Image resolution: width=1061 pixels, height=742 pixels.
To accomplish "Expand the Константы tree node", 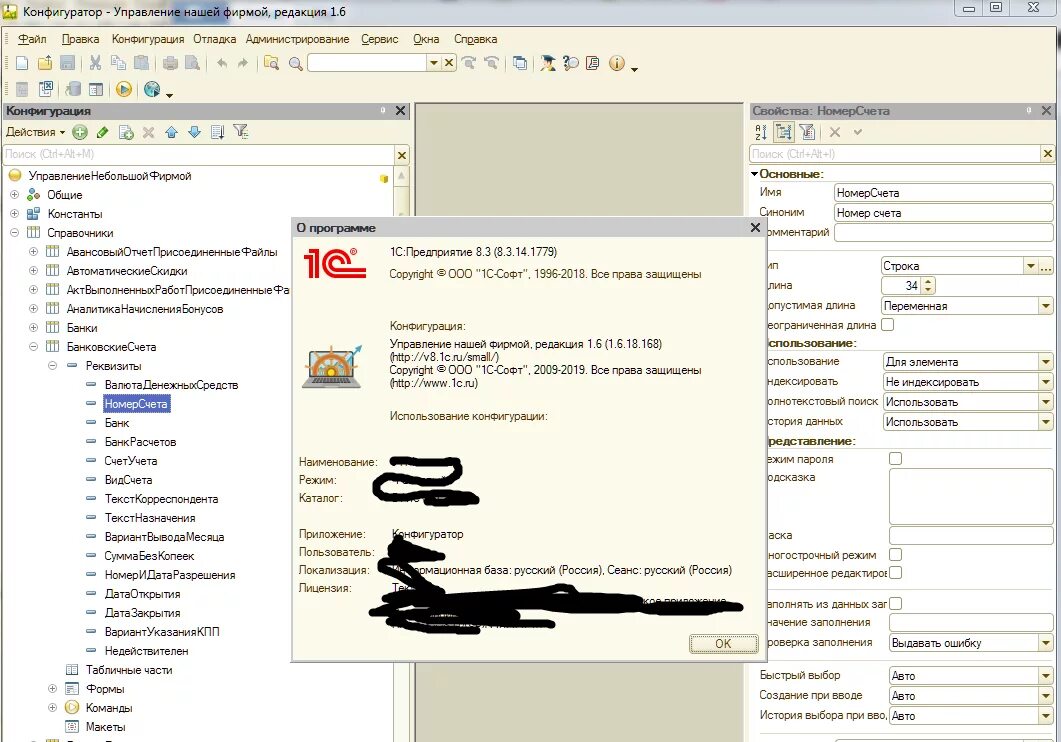I will 14,214.
